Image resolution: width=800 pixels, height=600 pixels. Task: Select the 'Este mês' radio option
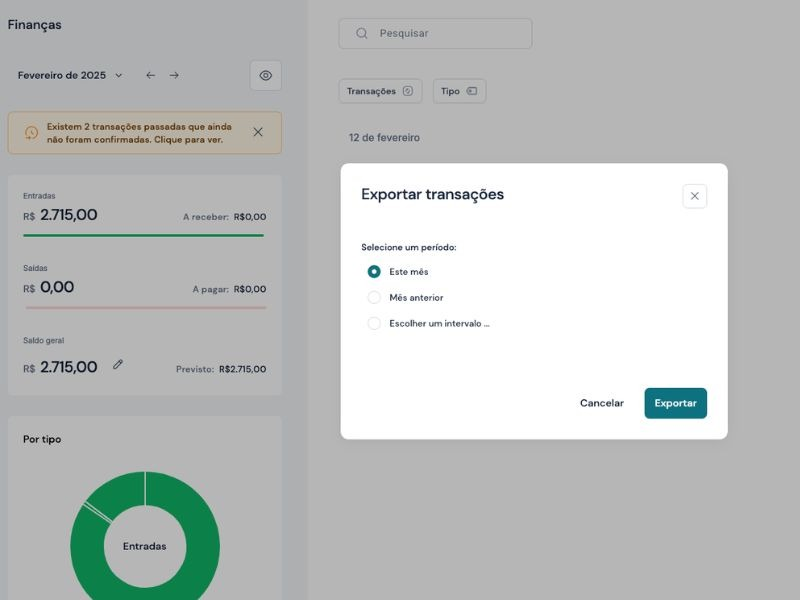[x=374, y=271]
